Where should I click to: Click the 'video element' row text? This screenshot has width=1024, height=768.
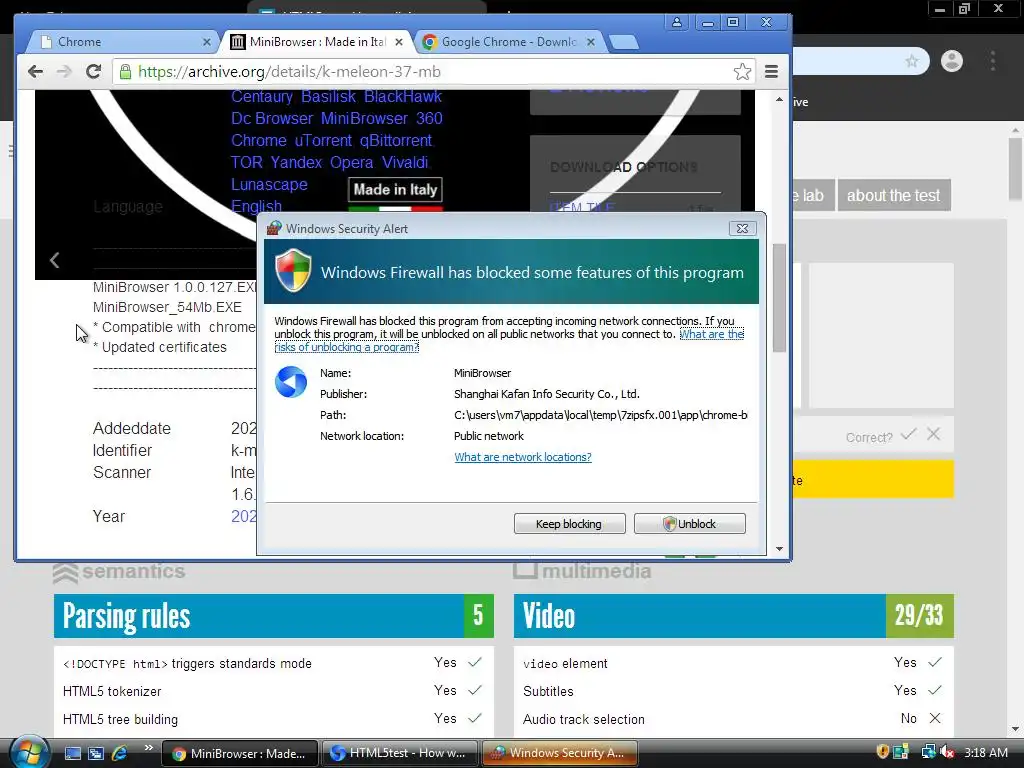[x=565, y=664]
